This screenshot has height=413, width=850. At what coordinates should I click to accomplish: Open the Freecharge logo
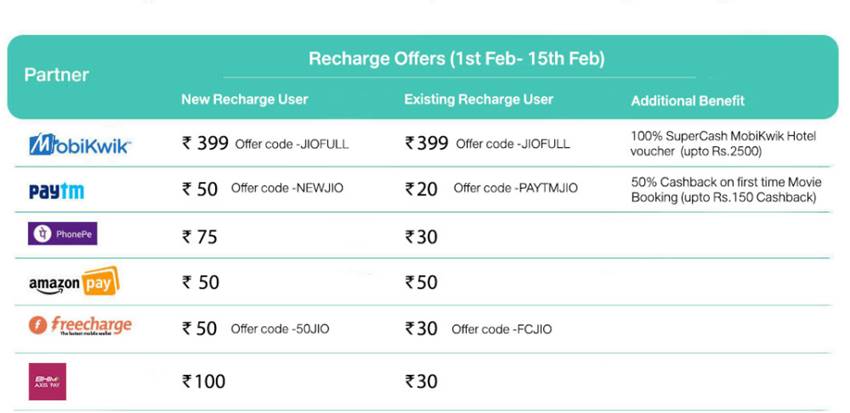[80, 327]
